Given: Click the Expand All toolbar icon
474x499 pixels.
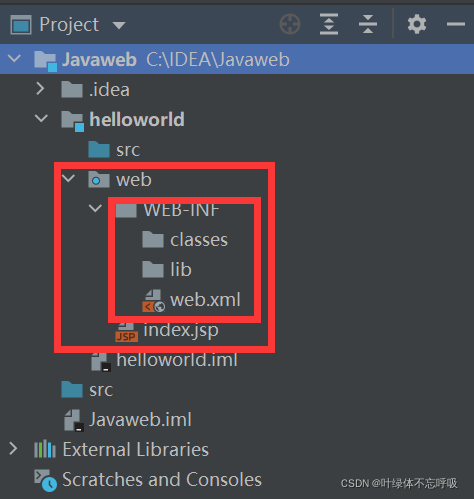Looking at the screenshot, I should pos(329,24).
